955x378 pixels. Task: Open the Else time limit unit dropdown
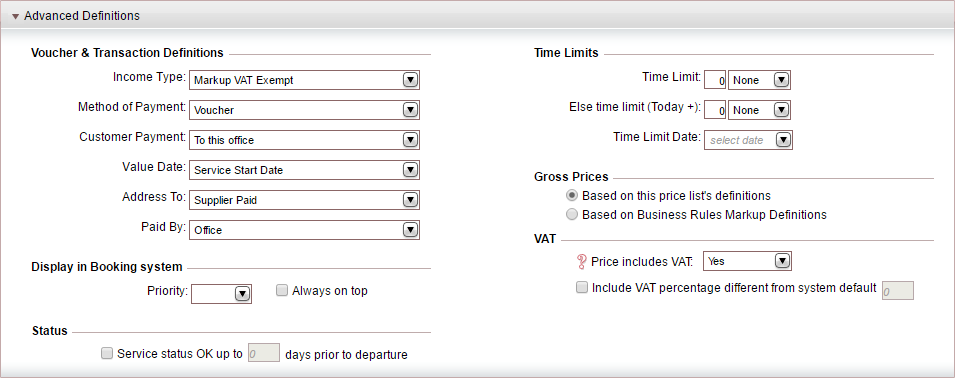(x=759, y=110)
